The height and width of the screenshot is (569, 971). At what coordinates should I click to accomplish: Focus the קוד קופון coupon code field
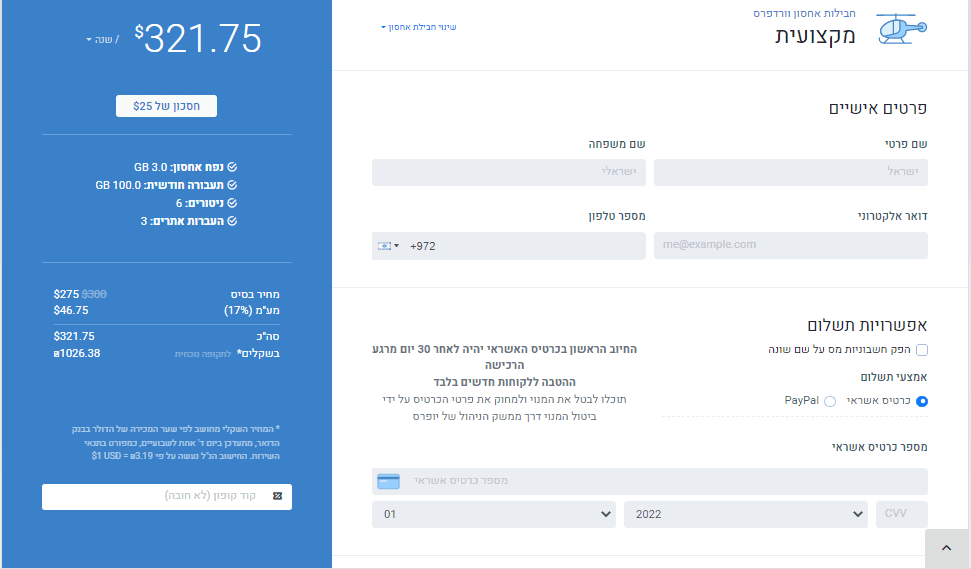click(x=167, y=497)
